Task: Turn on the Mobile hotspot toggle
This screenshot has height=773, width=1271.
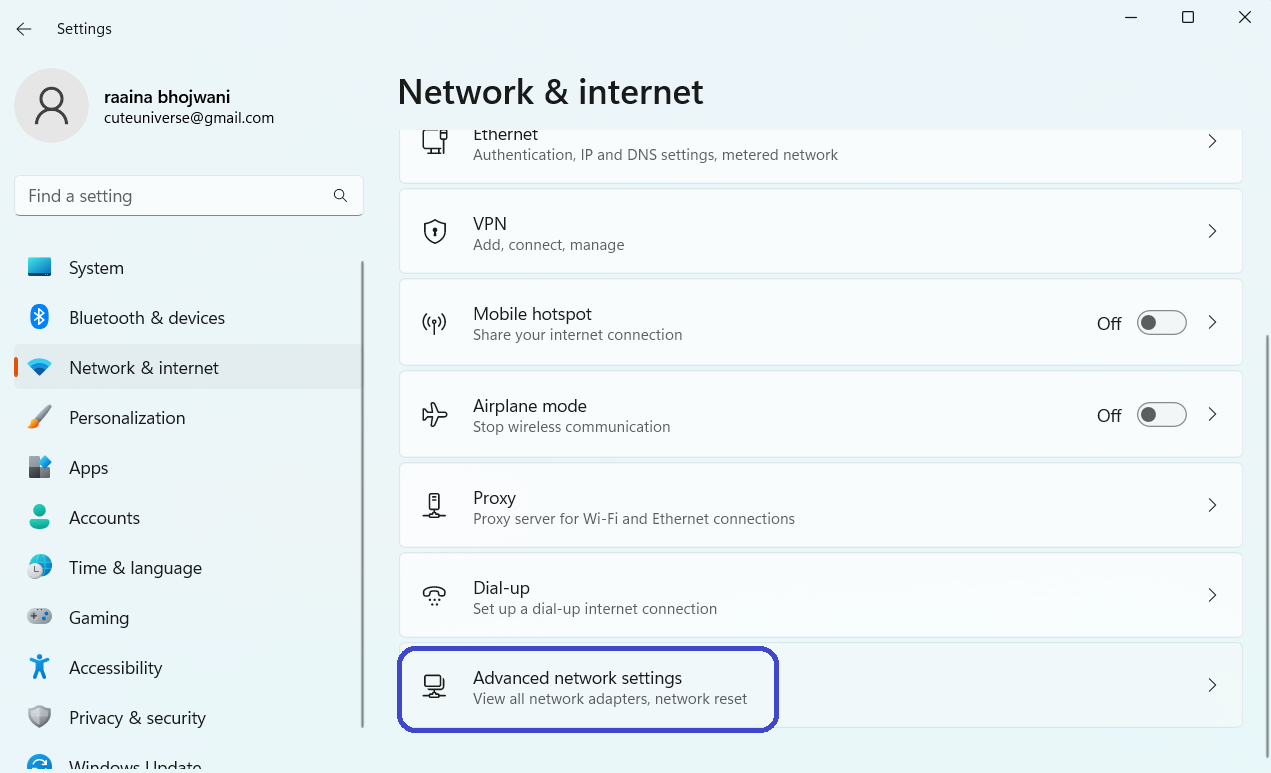Action: click(x=1161, y=323)
